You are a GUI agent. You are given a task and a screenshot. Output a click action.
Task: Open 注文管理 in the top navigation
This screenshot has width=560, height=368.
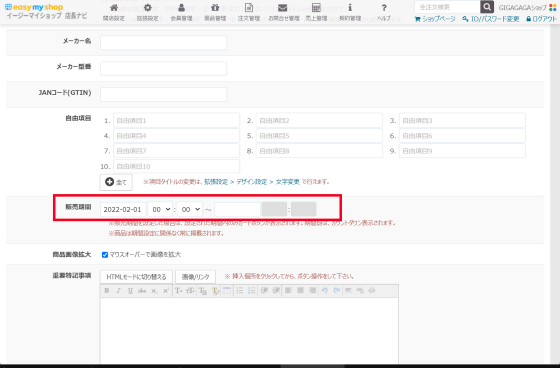coord(249,12)
